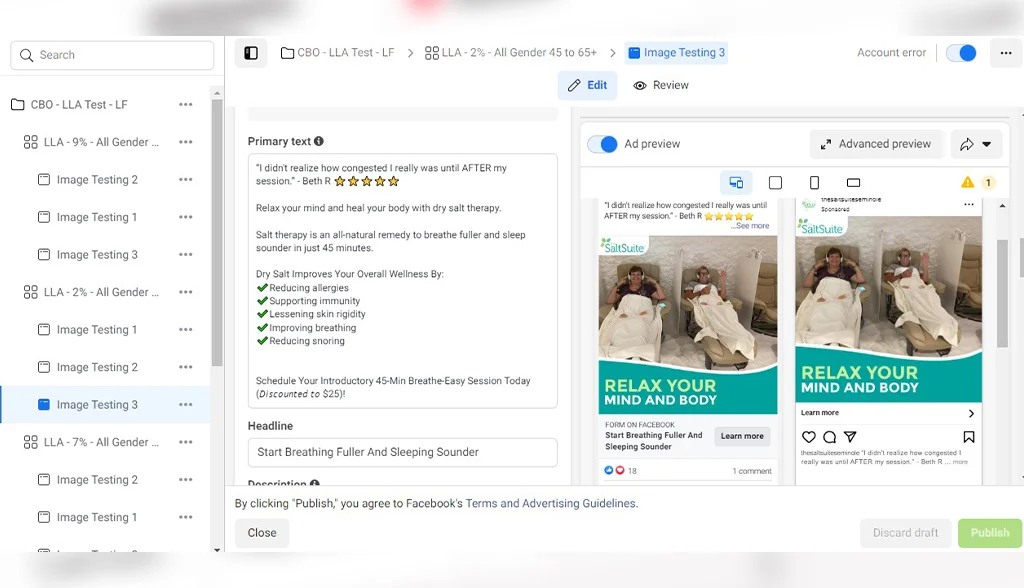Image resolution: width=1024 pixels, height=588 pixels.
Task: Open Advanced preview
Action: (877, 144)
